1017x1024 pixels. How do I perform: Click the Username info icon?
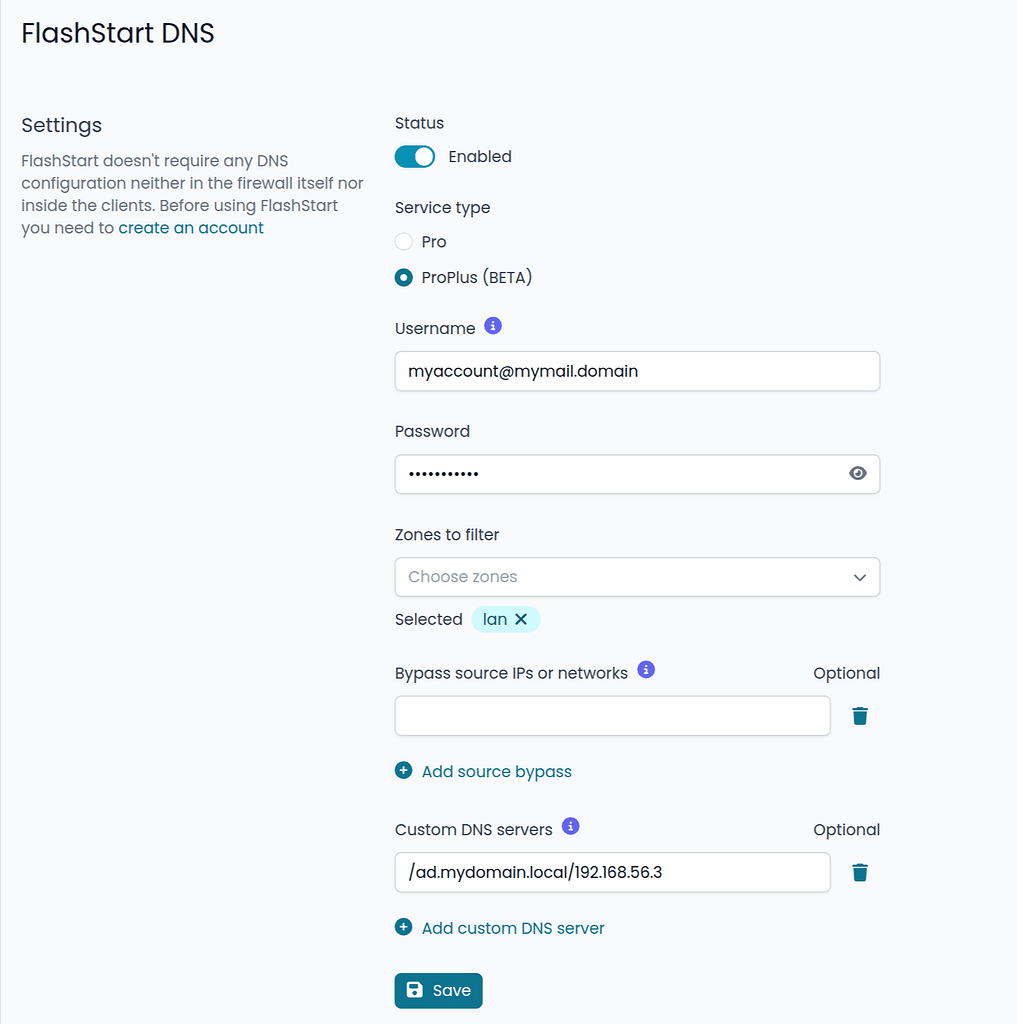[x=491, y=326]
